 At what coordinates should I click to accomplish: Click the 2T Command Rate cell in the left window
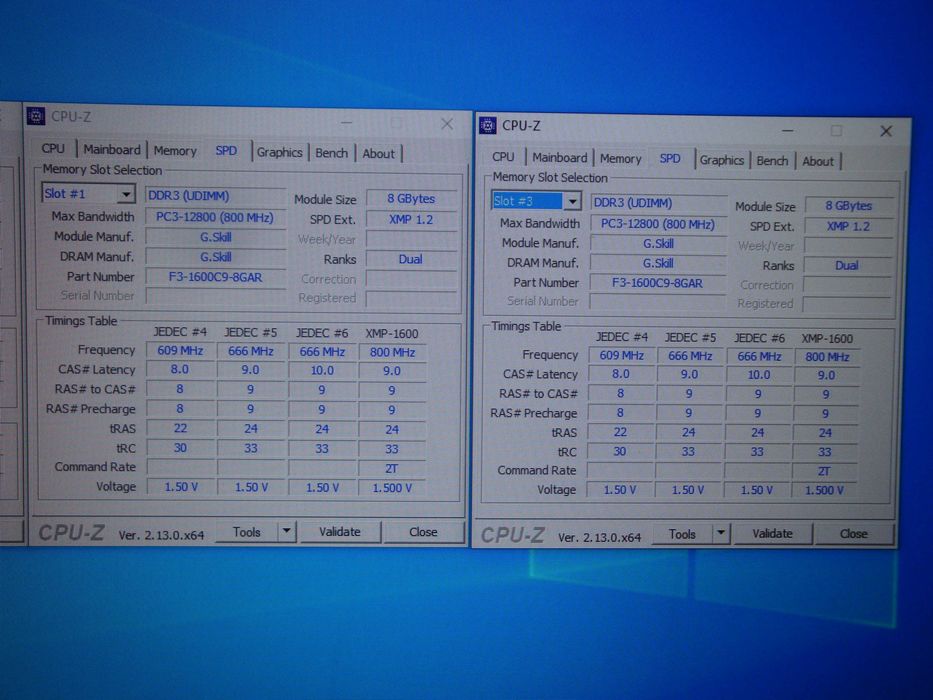(x=392, y=468)
